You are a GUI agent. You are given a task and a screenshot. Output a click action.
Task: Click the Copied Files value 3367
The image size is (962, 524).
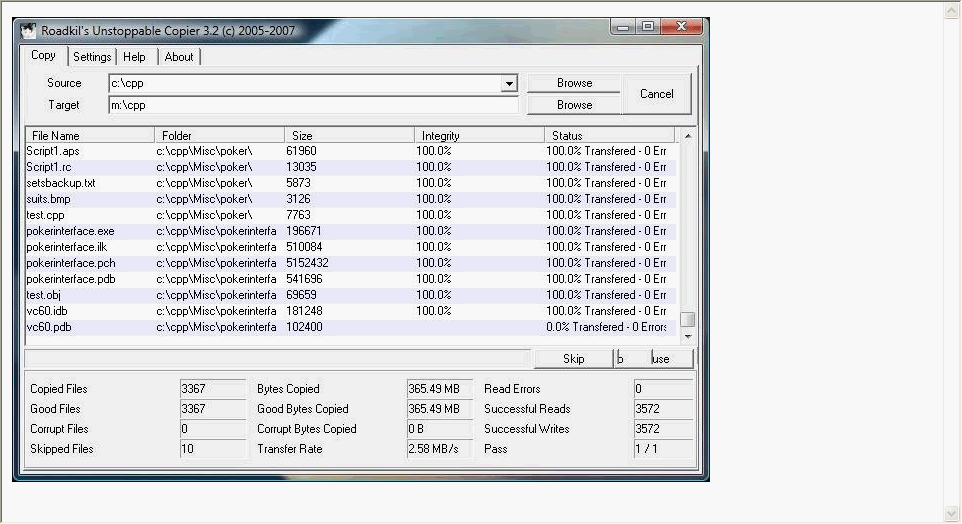click(x=213, y=389)
